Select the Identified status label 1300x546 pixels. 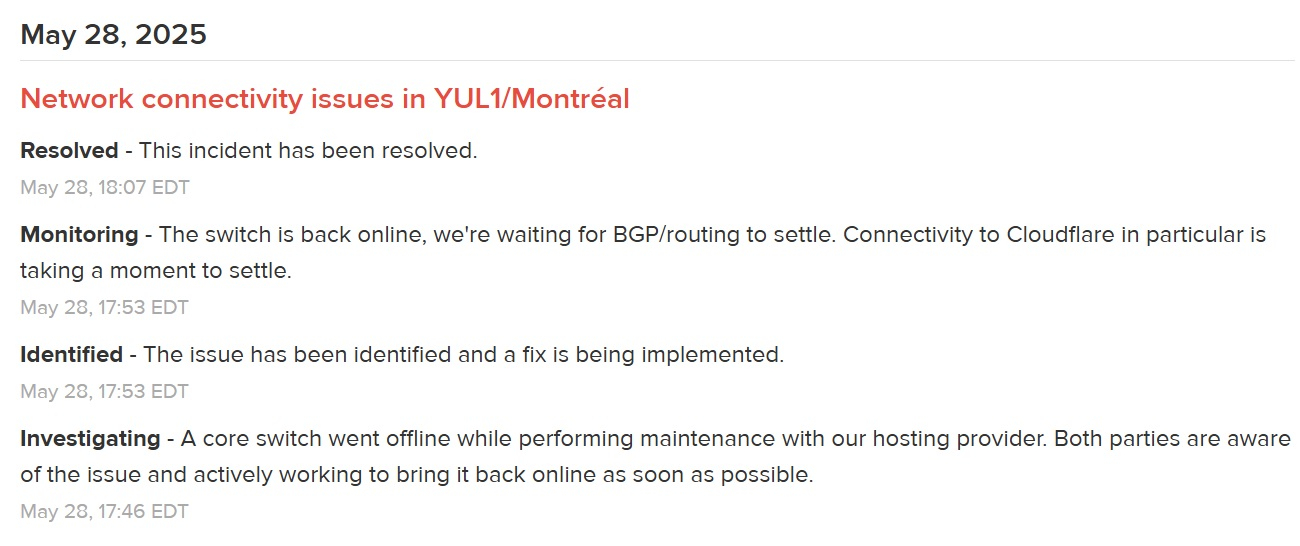[x=71, y=355]
